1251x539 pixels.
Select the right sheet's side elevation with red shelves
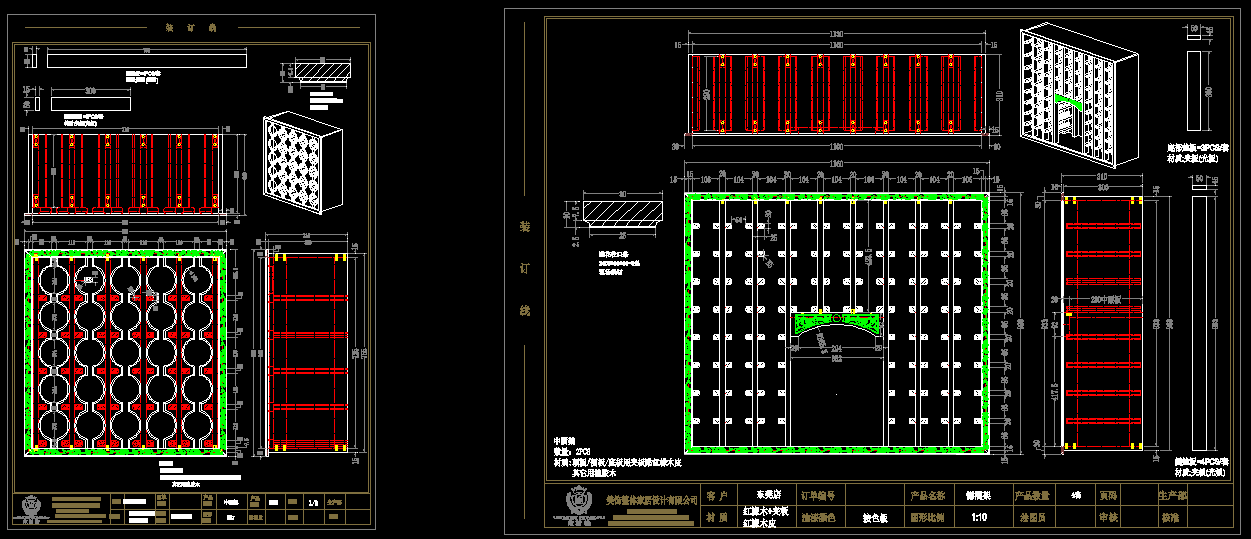click(x=1101, y=320)
